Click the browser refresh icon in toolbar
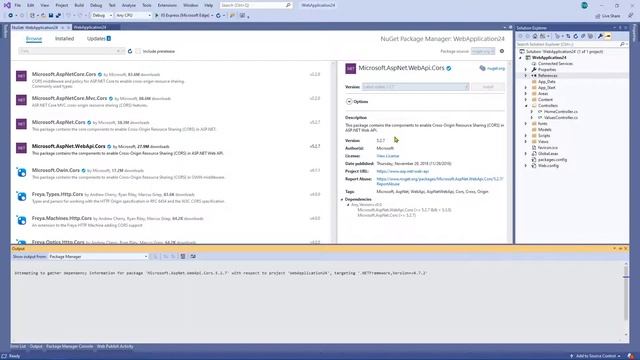Viewport: 640px width, 360px height. (x=218, y=16)
